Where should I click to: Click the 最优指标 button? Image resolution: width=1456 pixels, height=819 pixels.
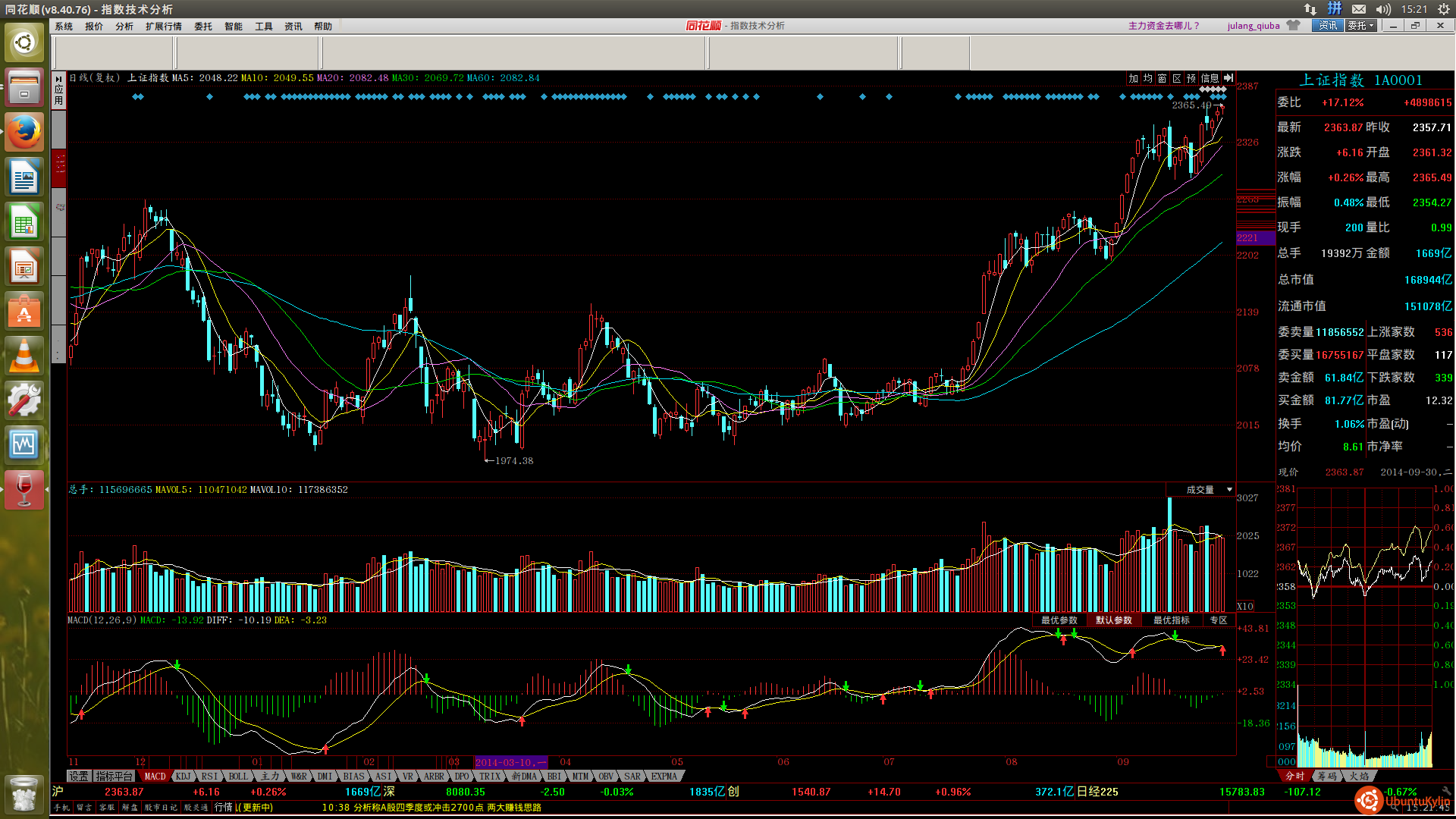(x=1171, y=620)
